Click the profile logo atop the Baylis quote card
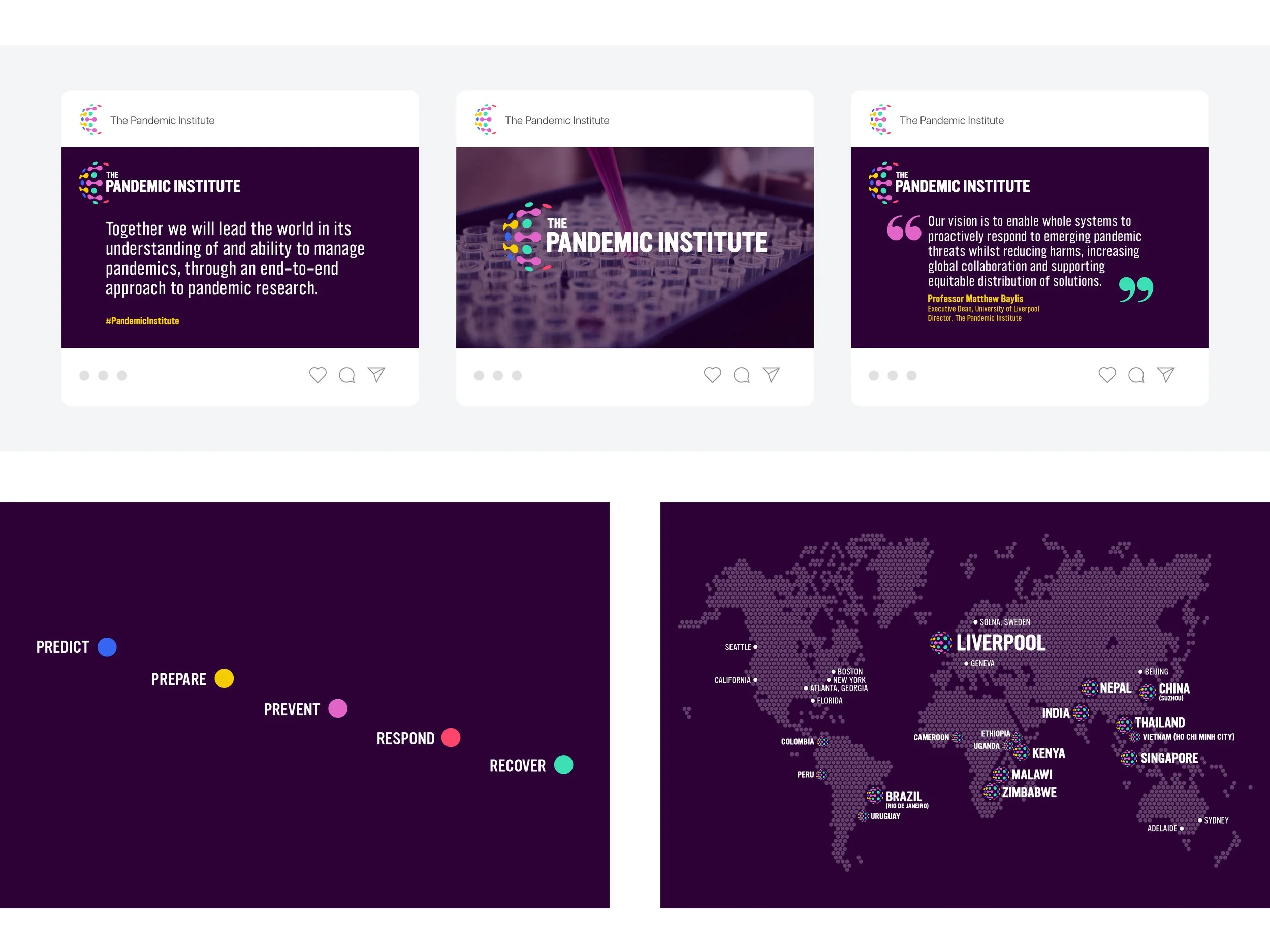Screen dimensions: 1270x952 [881, 119]
